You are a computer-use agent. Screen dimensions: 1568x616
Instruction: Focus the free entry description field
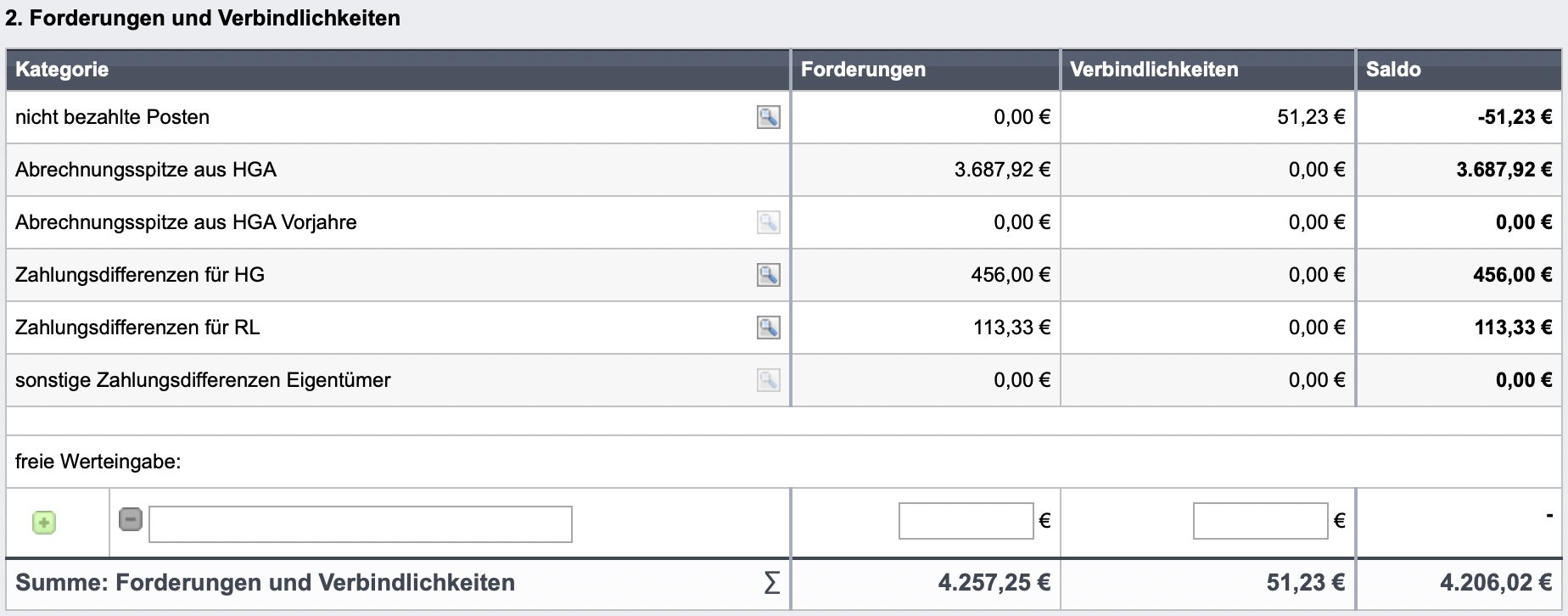(361, 524)
